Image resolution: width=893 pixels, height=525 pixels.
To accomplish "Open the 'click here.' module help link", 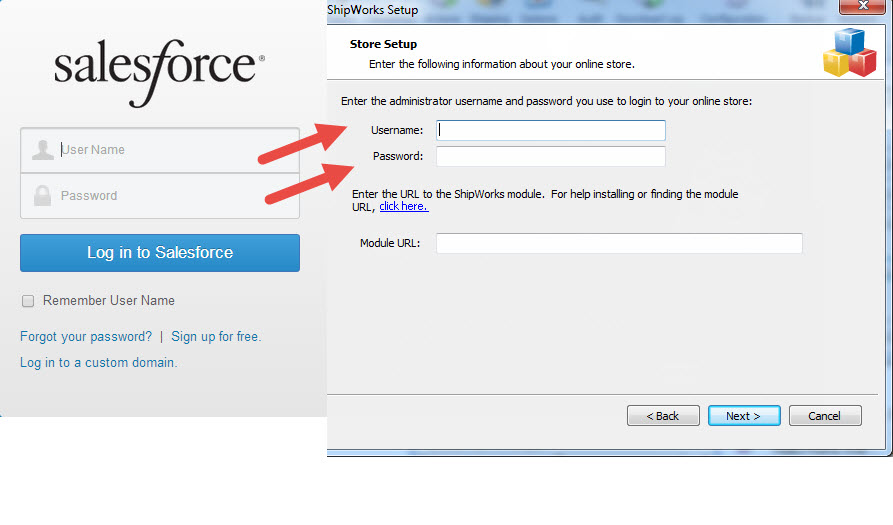I will click(404, 206).
